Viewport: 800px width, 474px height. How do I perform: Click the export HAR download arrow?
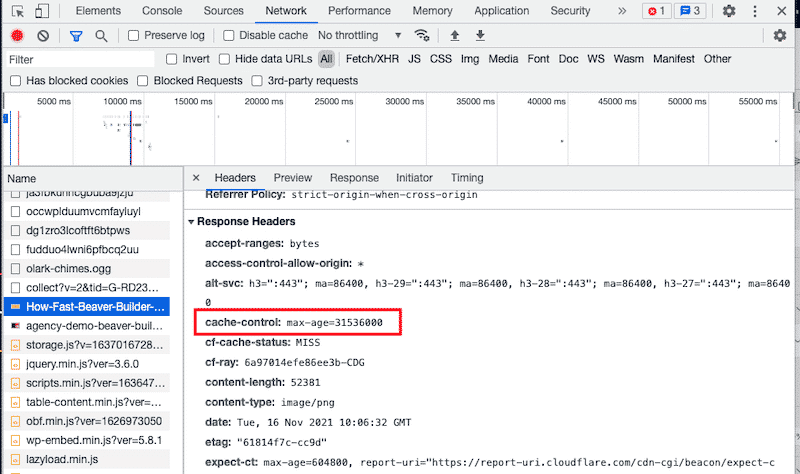[x=480, y=35]
